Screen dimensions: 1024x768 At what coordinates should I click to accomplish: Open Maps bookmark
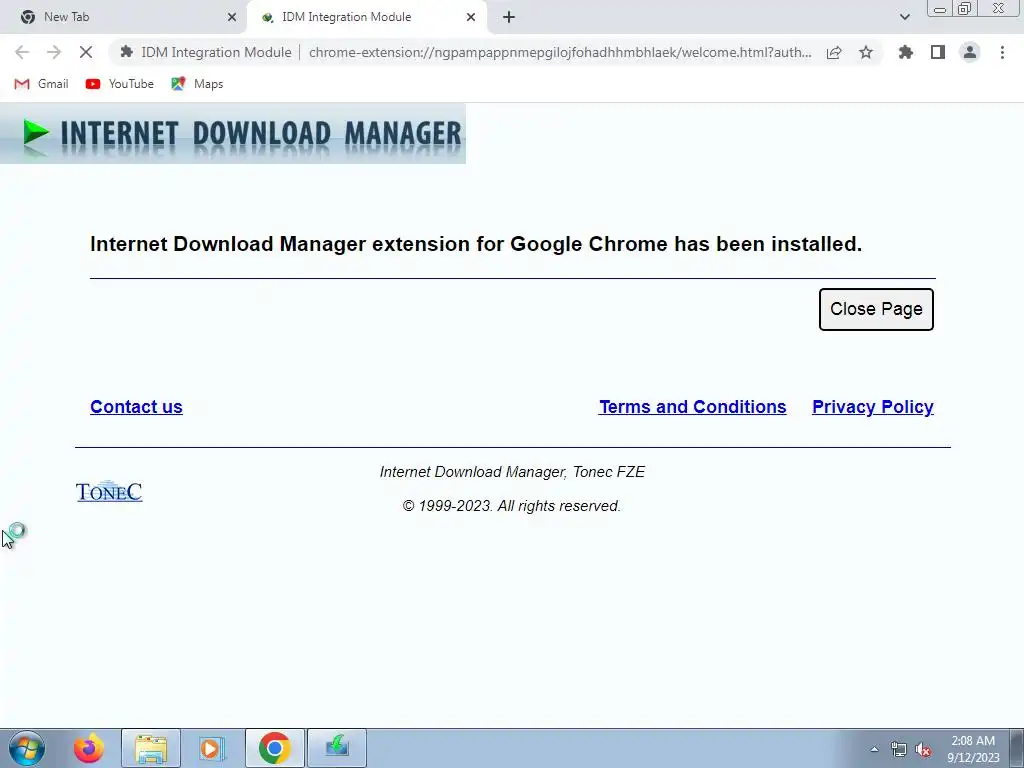coord(197,84)
